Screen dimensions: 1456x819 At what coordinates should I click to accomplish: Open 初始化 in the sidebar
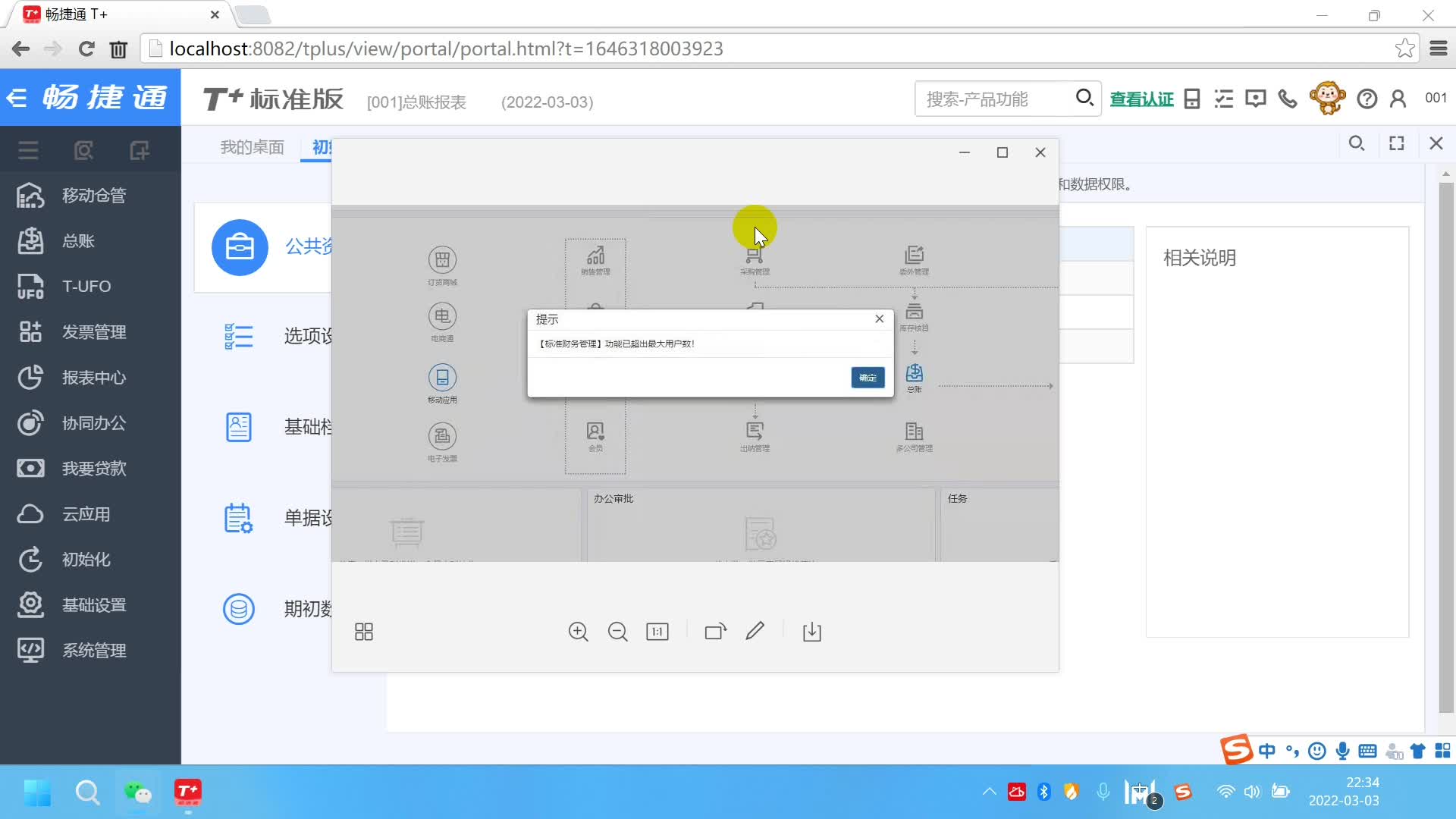point(90,560)
